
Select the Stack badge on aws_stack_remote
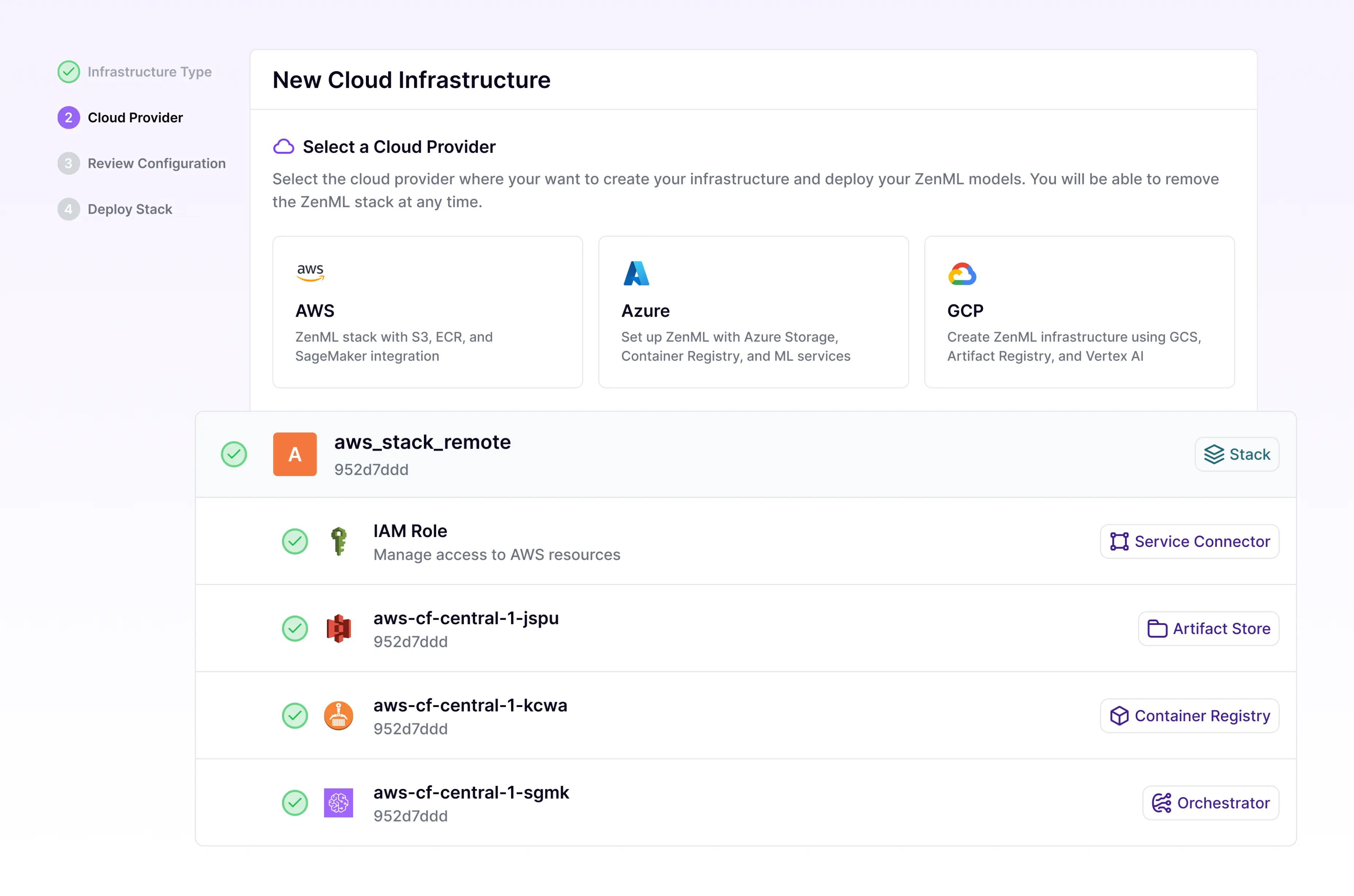tap(1237, 454)
